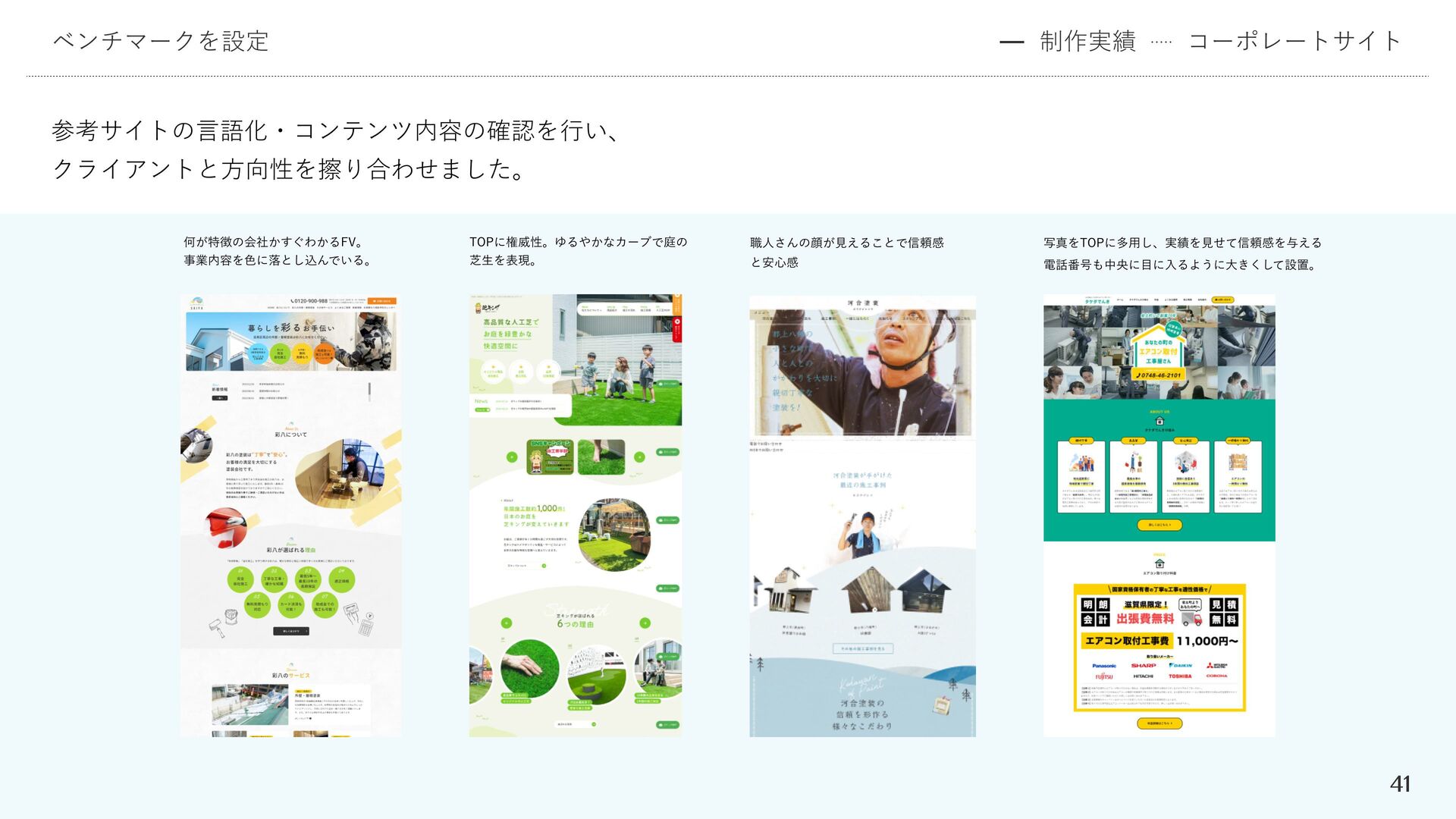Click the 0120-900-988 phone number
The width and height of the screenshot is (1456, 819).
pyautogui.click(x=309, y=301)
